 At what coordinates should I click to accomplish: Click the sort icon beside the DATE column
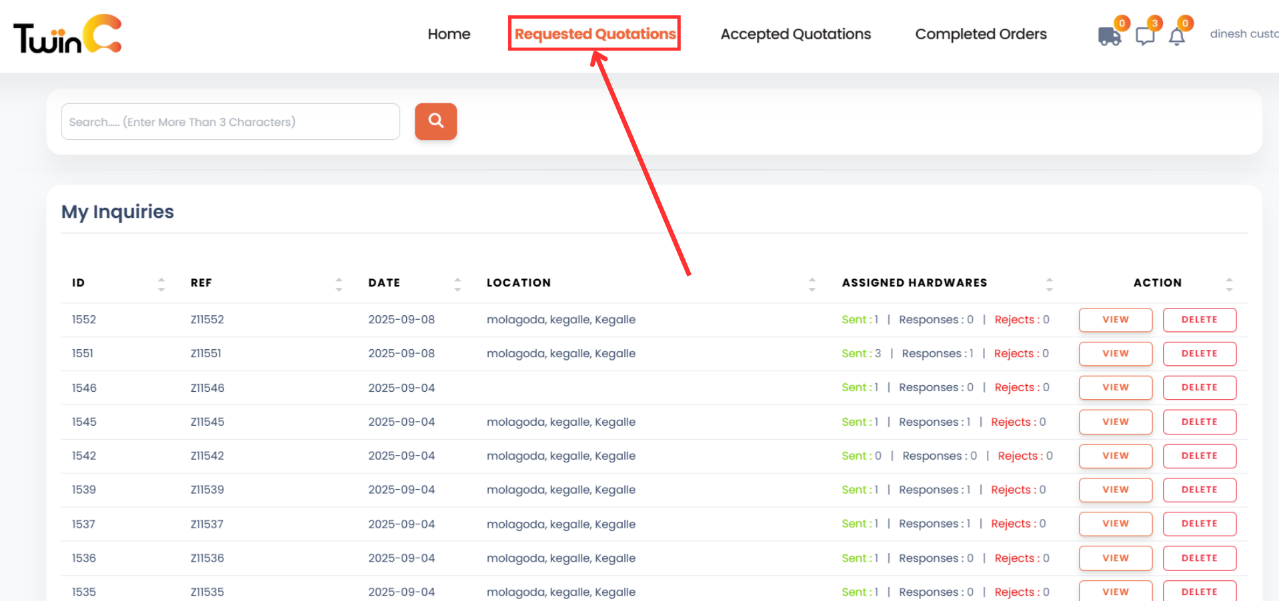click(456, 283)
